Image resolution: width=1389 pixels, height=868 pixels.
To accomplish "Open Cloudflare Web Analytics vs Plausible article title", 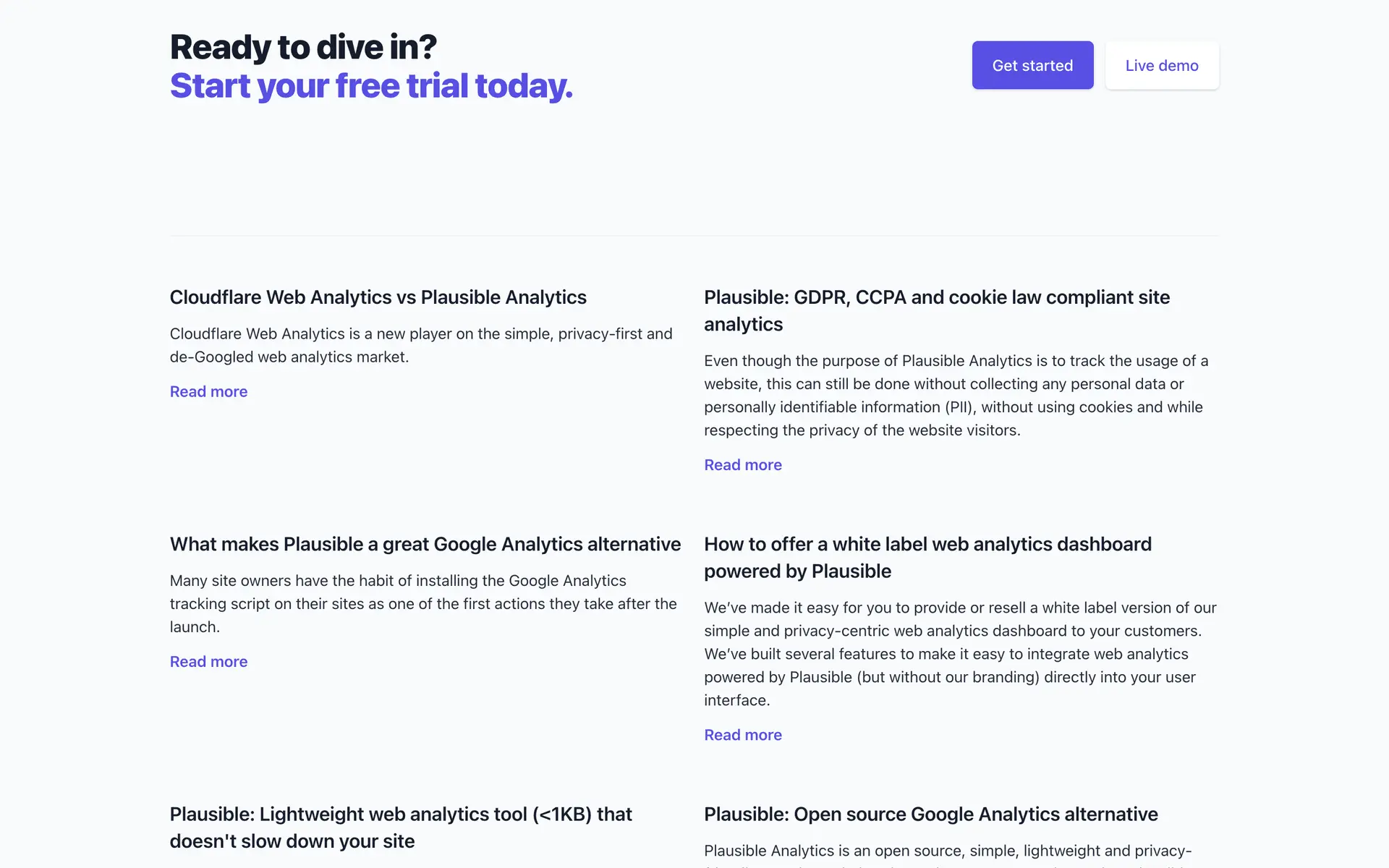I will point(378,297).
